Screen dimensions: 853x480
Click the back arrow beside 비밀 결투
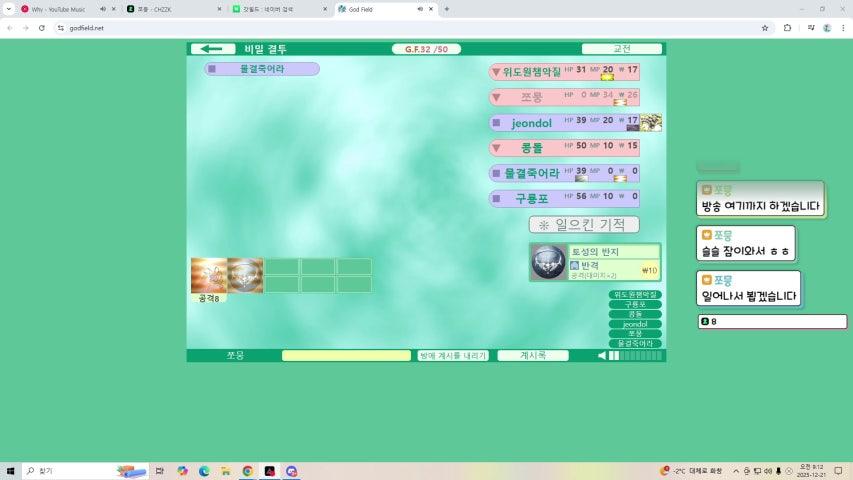(211, 49)
